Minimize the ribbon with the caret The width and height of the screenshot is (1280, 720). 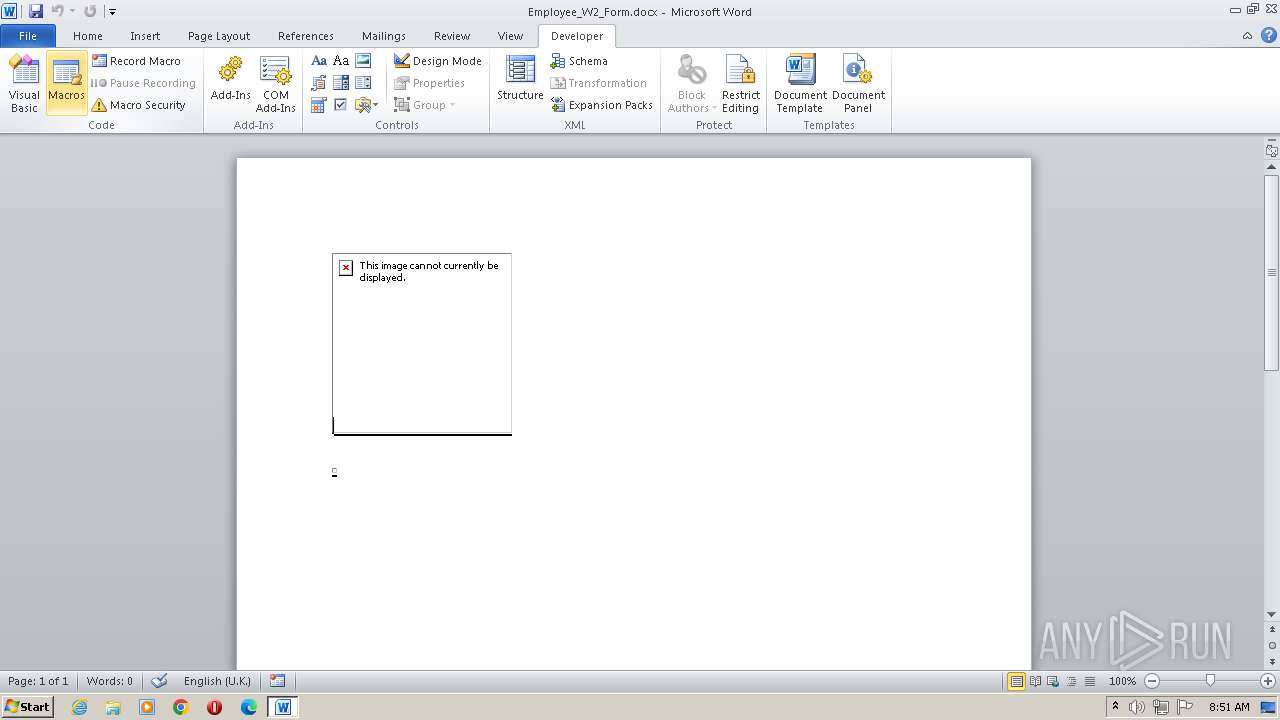point(1247,36)
